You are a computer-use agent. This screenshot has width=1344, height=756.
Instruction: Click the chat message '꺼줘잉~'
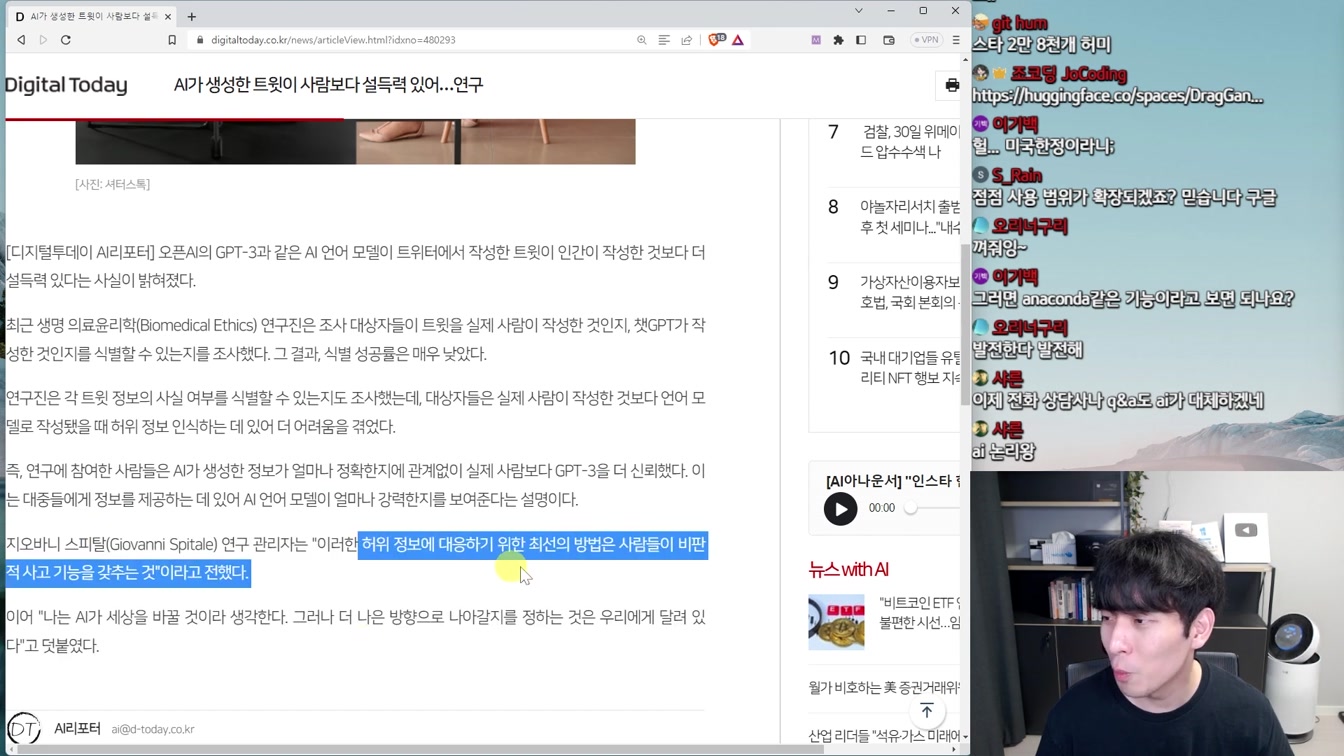pyautogui.click(x=999, y=249)
